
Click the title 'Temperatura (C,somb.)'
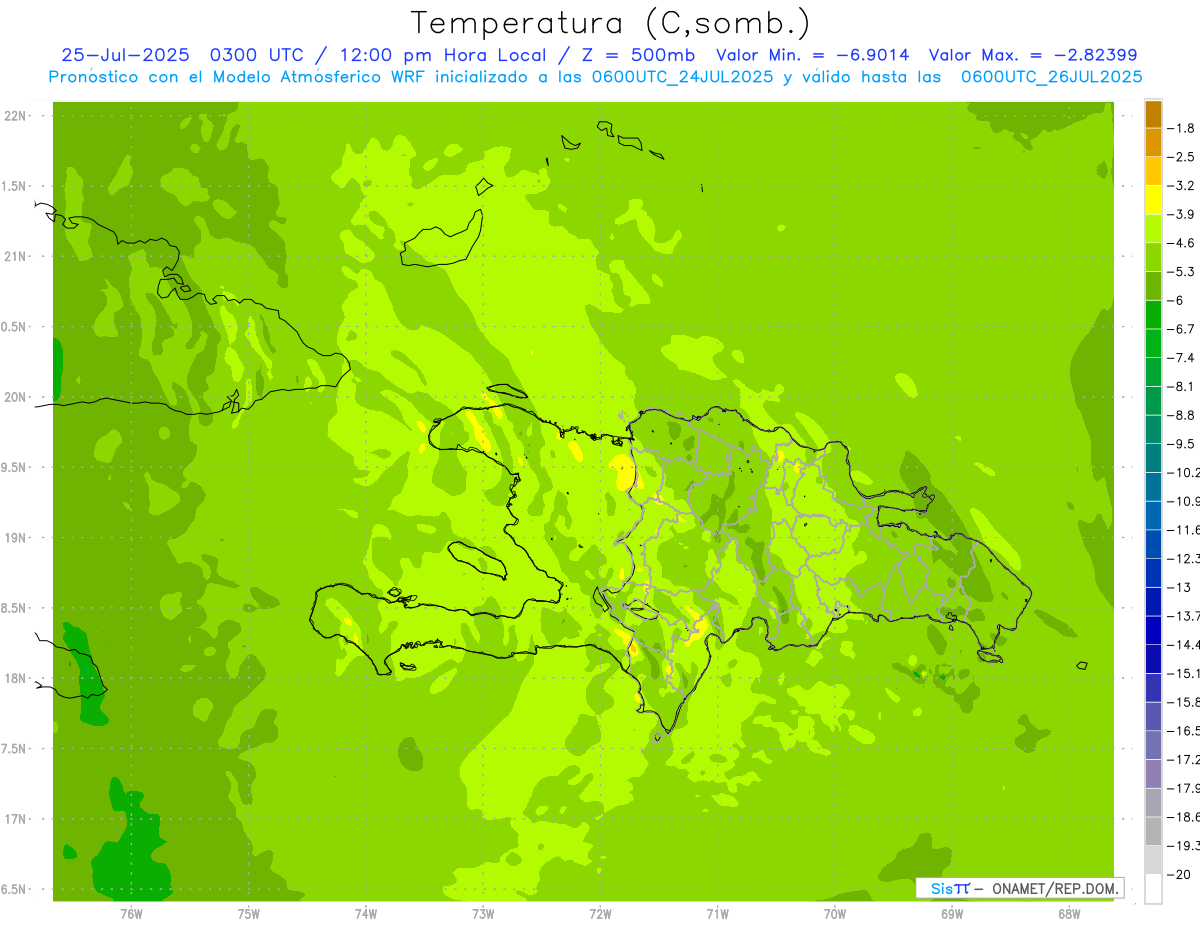(611, 23)
